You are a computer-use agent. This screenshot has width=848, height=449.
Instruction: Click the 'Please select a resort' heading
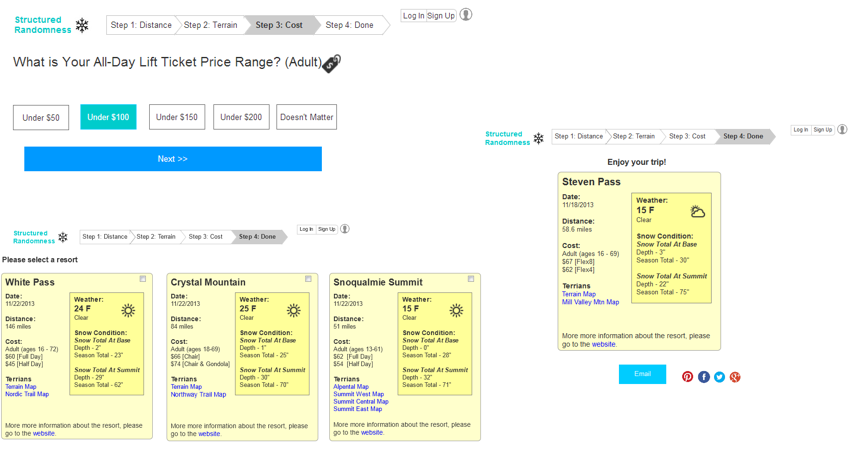point(39,260)
